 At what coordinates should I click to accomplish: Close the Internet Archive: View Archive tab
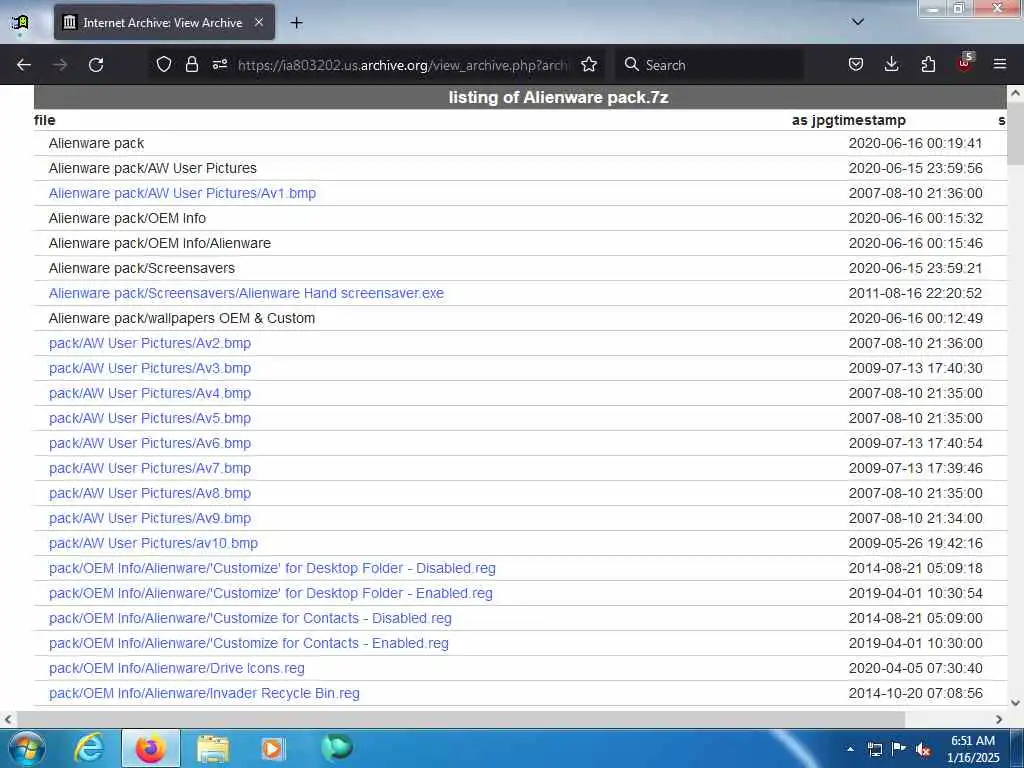click(x=259, y=22)
